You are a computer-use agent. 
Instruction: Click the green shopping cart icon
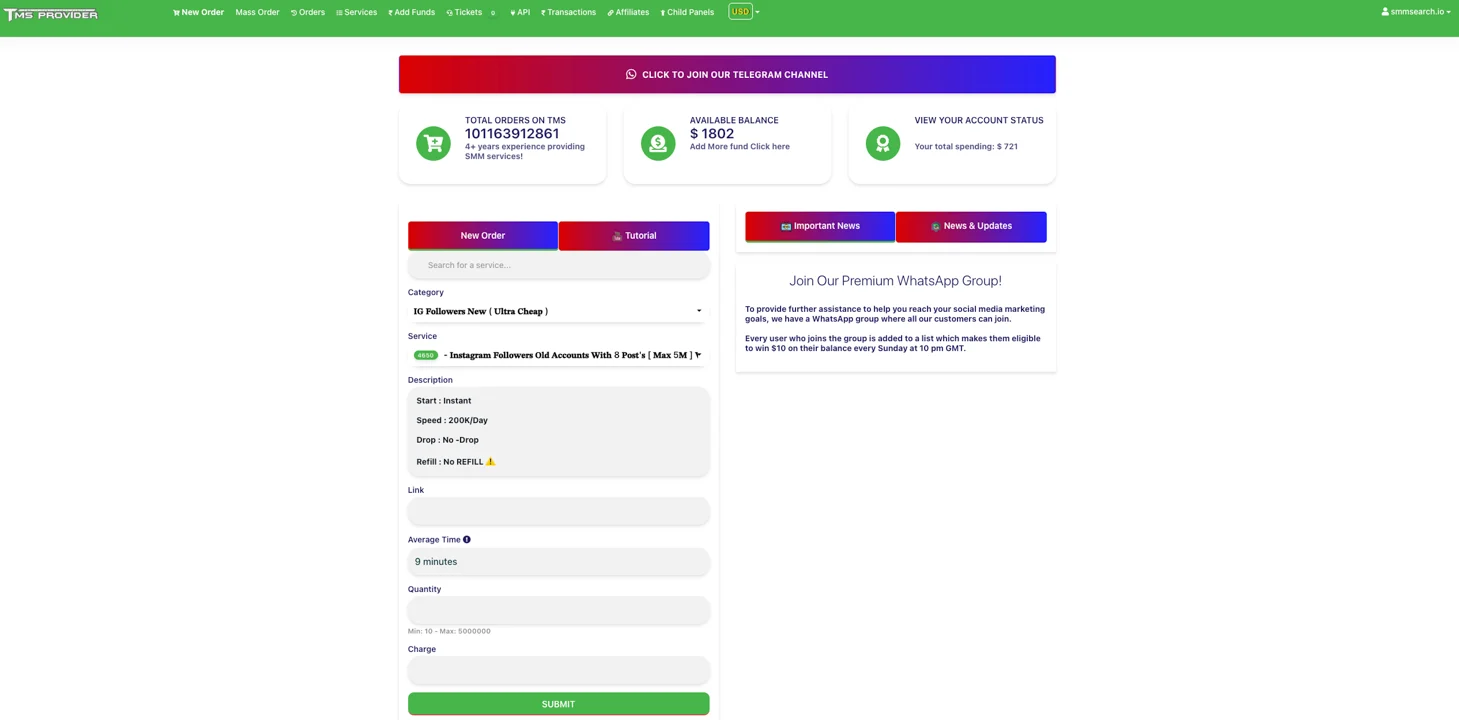click(433, 144)
